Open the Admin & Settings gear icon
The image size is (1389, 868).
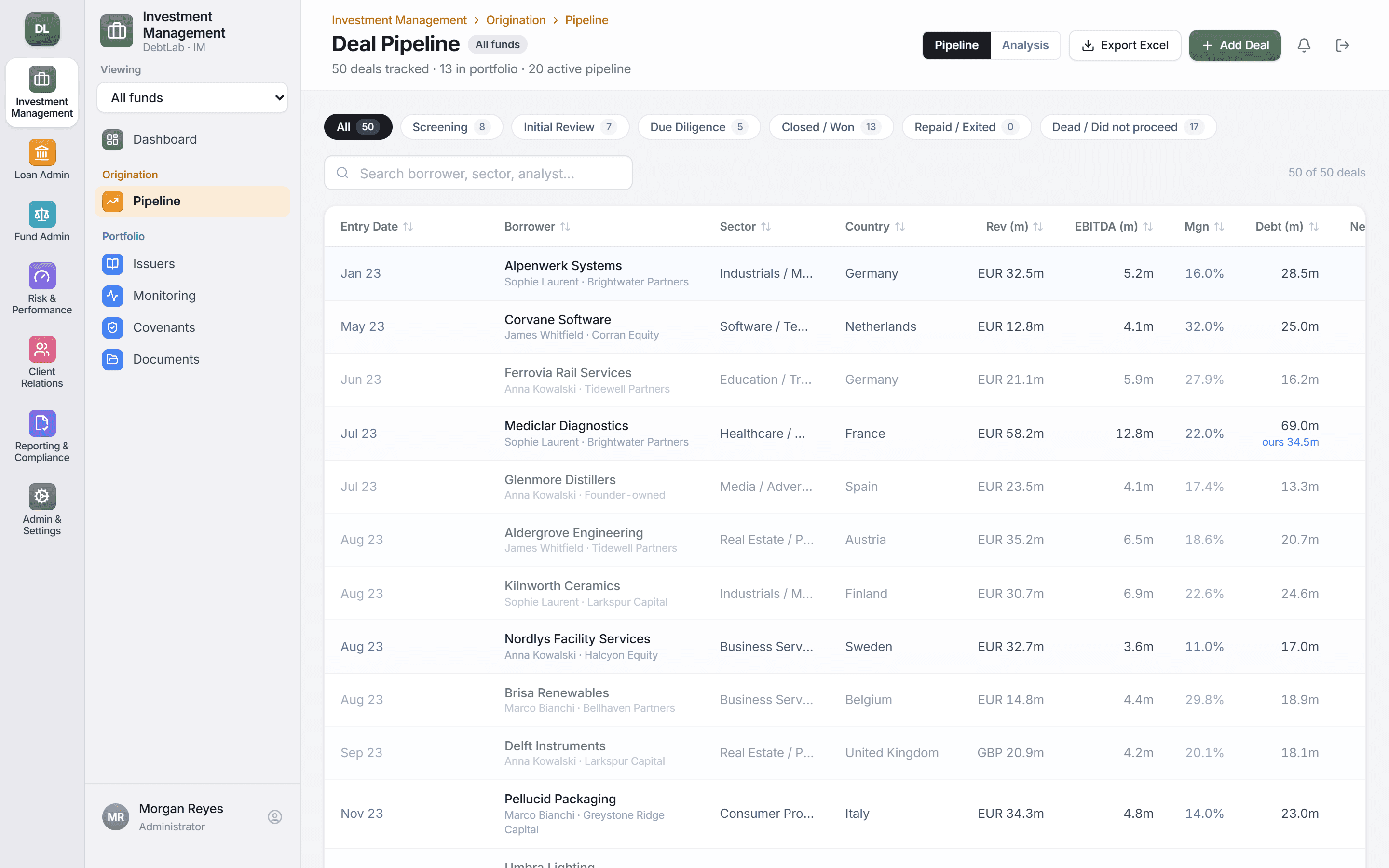(42, 497)
